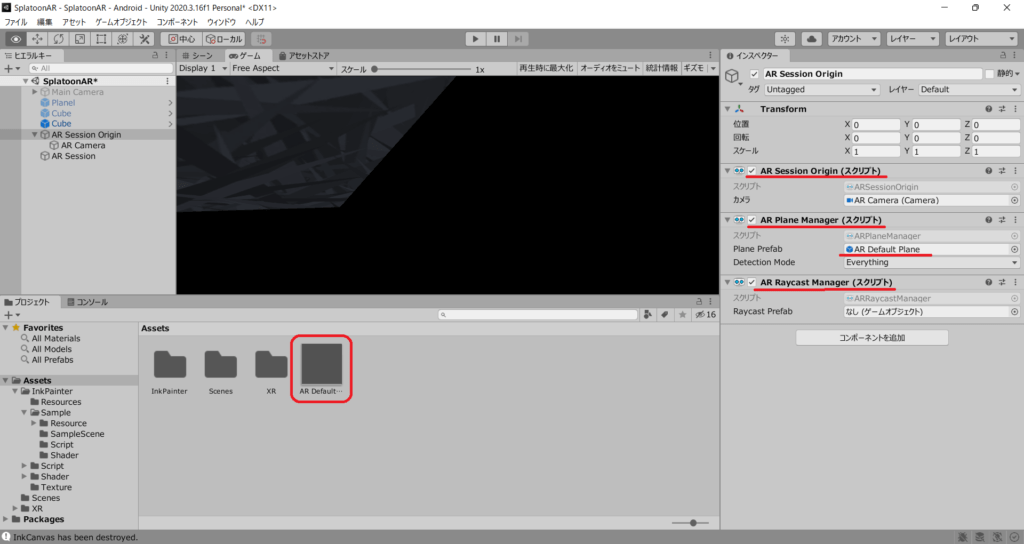
Task: Open the InkPainter folder in Assets
Action: 169,372
